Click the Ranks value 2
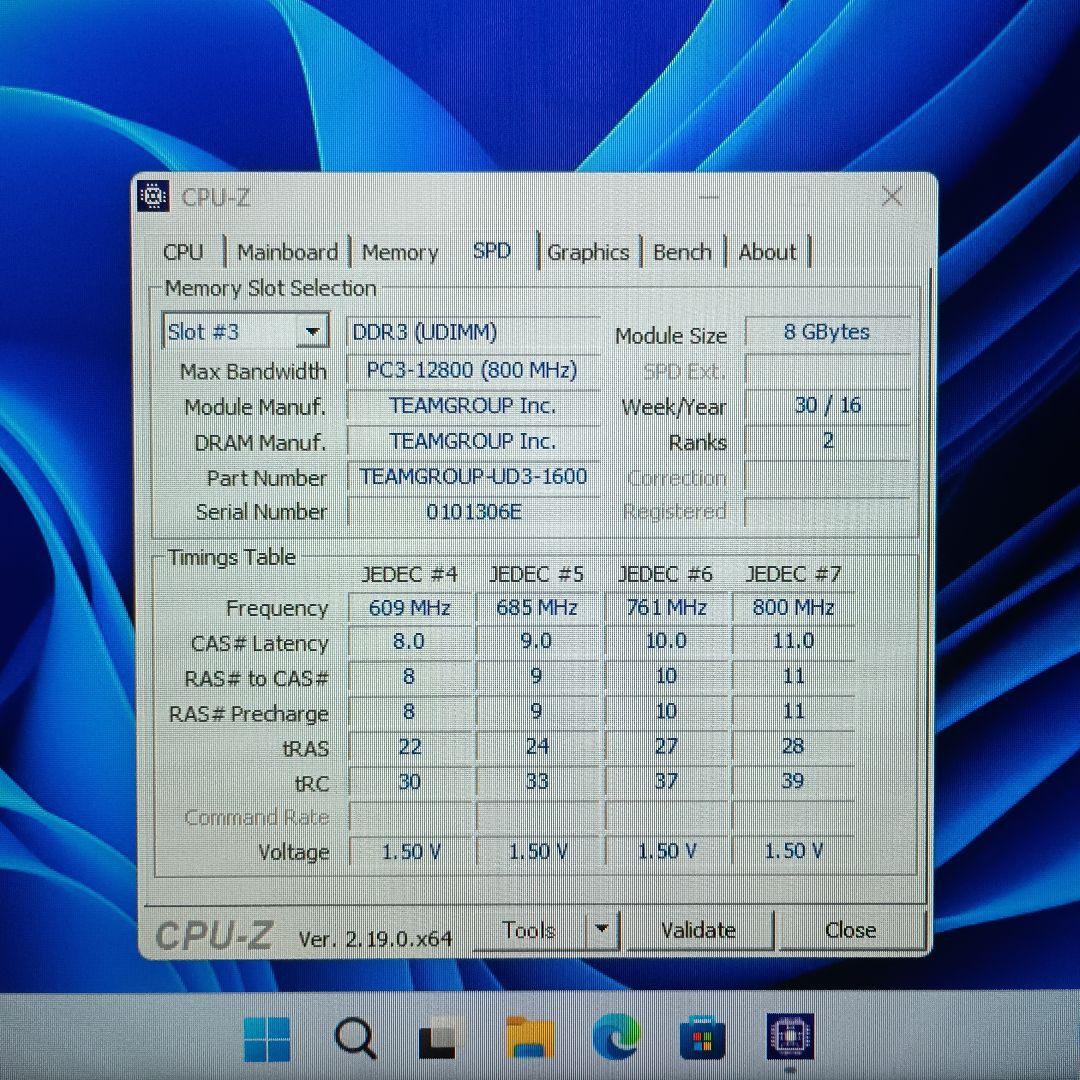The width and height of the screenshot is (1080, 1080). 827,440
